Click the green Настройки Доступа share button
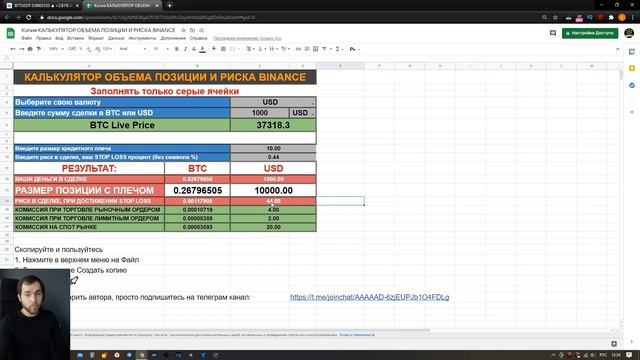This screenshot has height=360, width=640. pyautogui.click(x=590, y=33)
